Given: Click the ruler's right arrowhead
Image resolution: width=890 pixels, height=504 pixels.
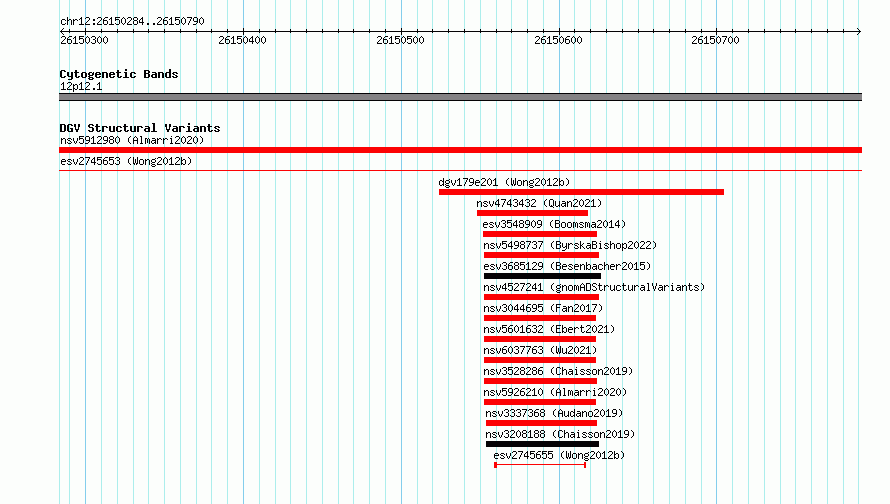Looking at the screenshot, I should (859, 31).
